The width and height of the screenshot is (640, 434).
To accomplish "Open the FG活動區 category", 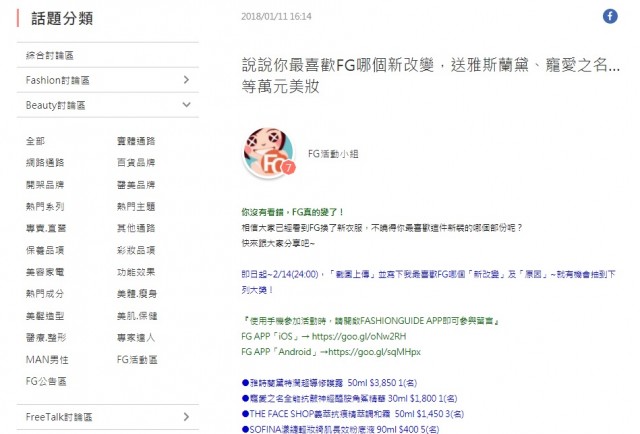I will click(x=135, y=358).
